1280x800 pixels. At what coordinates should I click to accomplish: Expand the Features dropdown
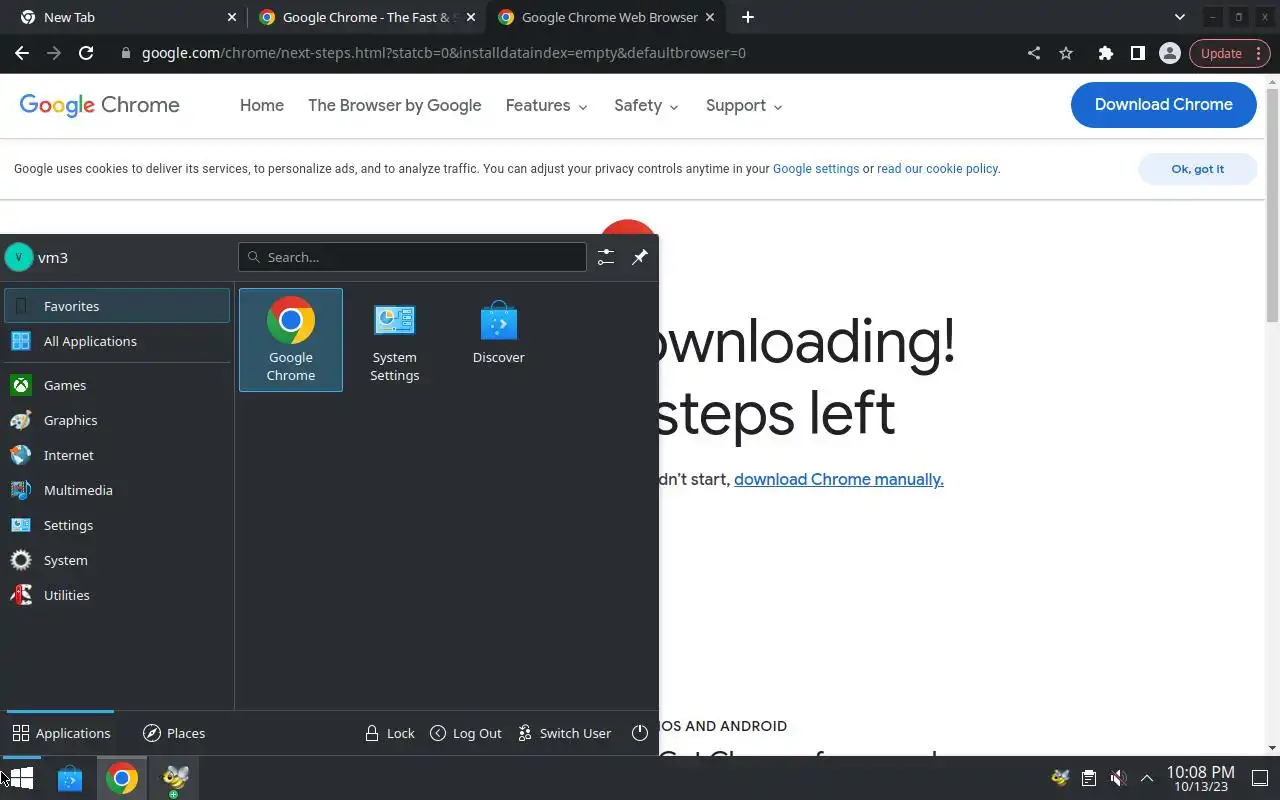(x=547, y=105)
